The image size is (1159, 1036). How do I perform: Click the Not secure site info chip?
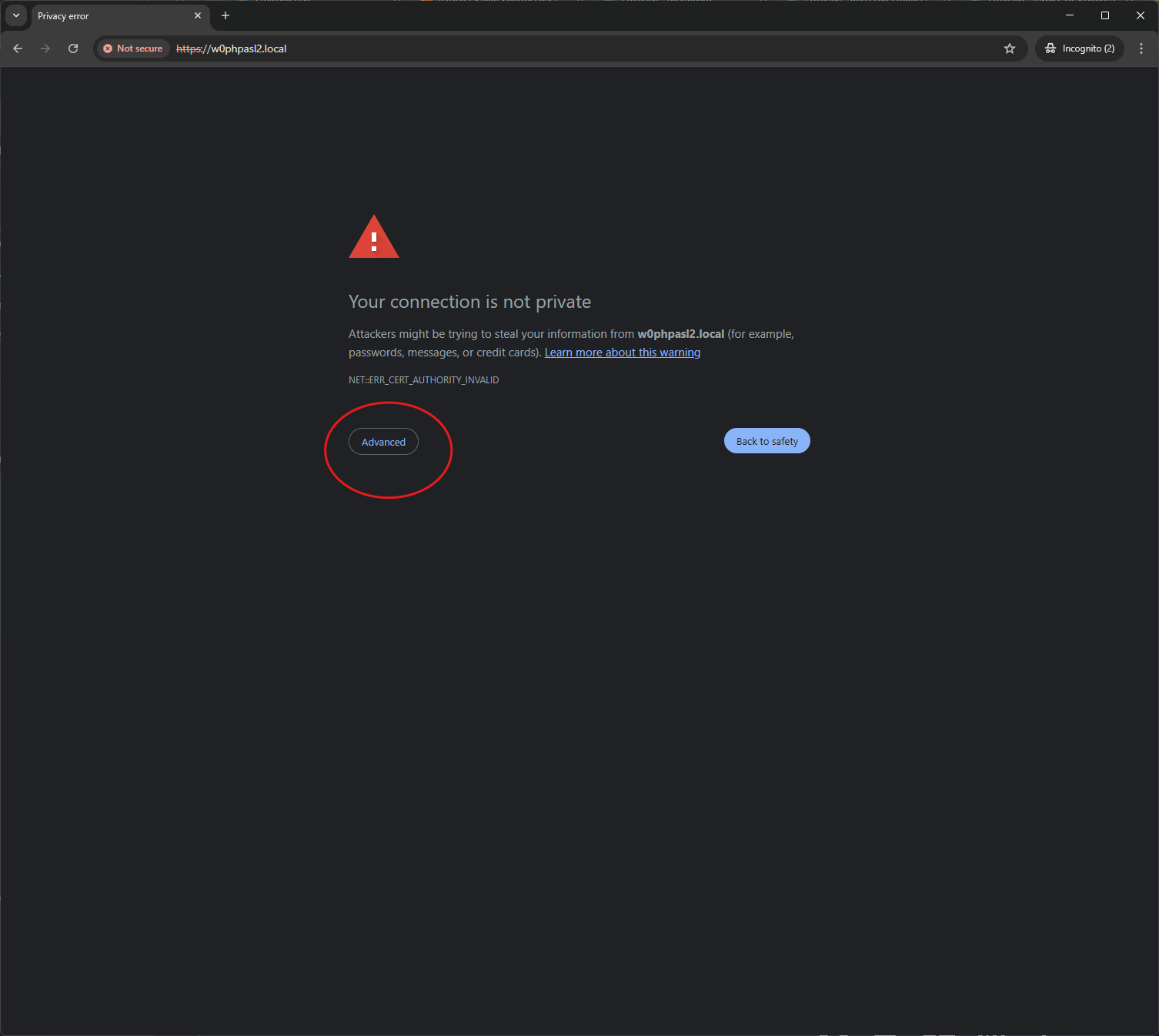pos(133,48)
